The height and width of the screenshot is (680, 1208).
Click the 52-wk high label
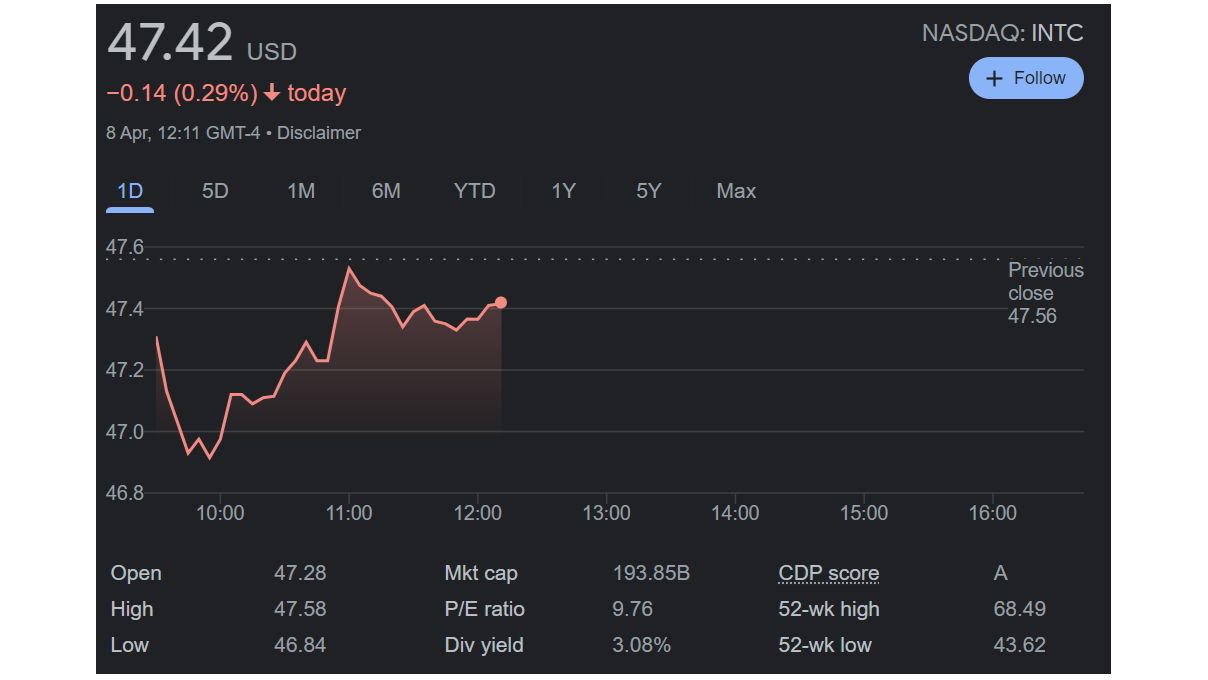click(x=829, y=609)
